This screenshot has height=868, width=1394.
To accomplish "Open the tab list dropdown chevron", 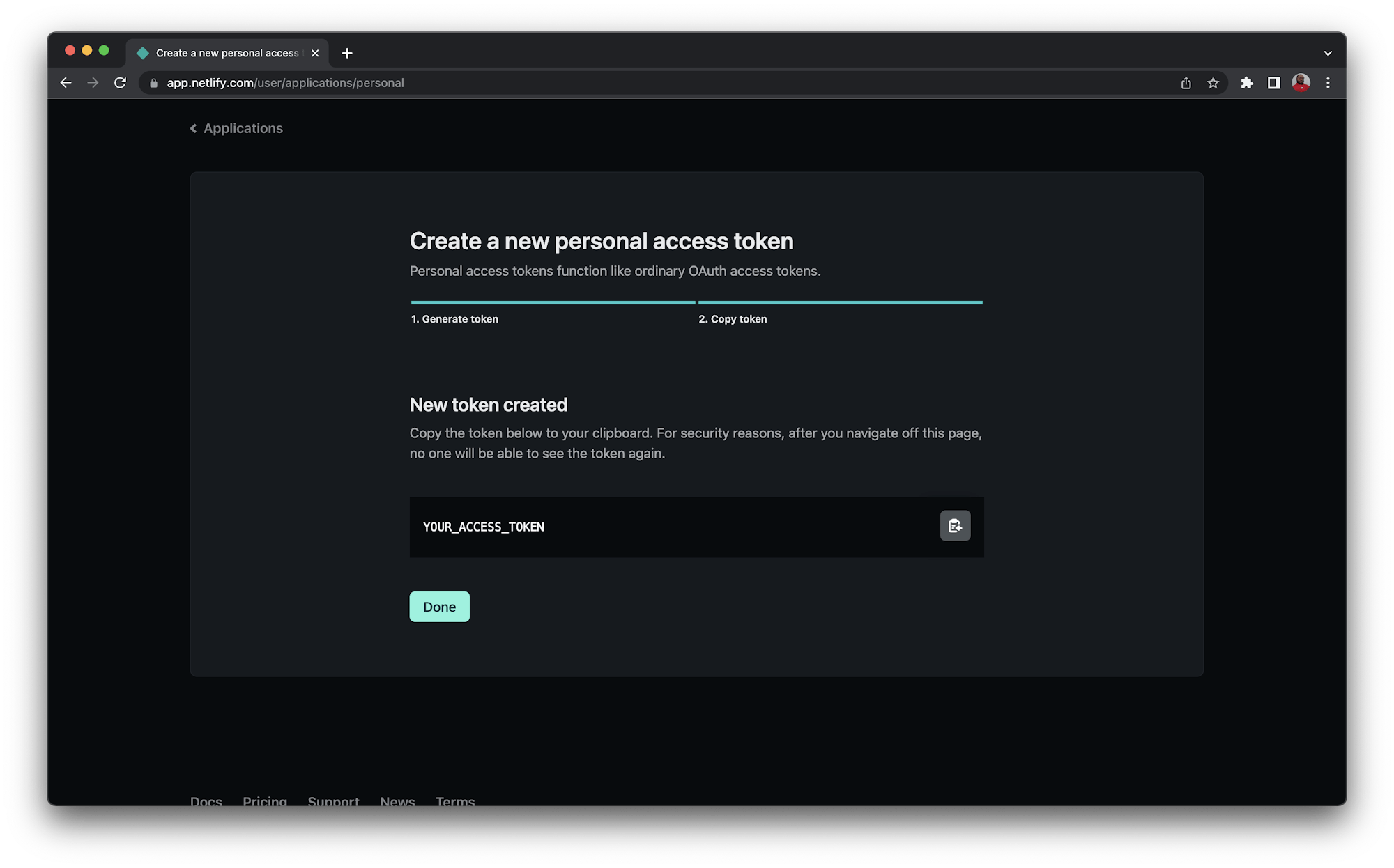I will point(1328,52).
